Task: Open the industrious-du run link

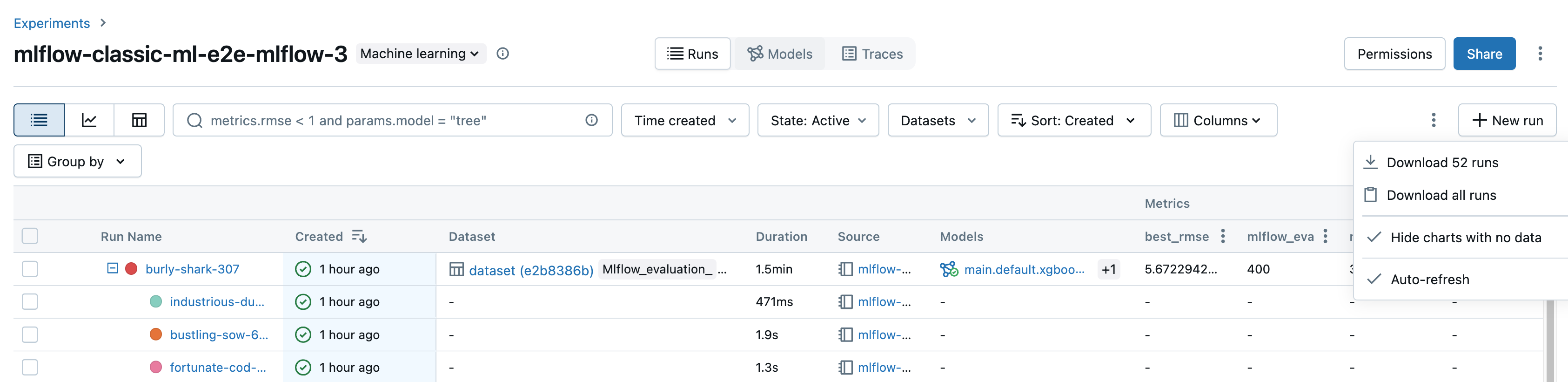Action: click(x=217, y=301)
